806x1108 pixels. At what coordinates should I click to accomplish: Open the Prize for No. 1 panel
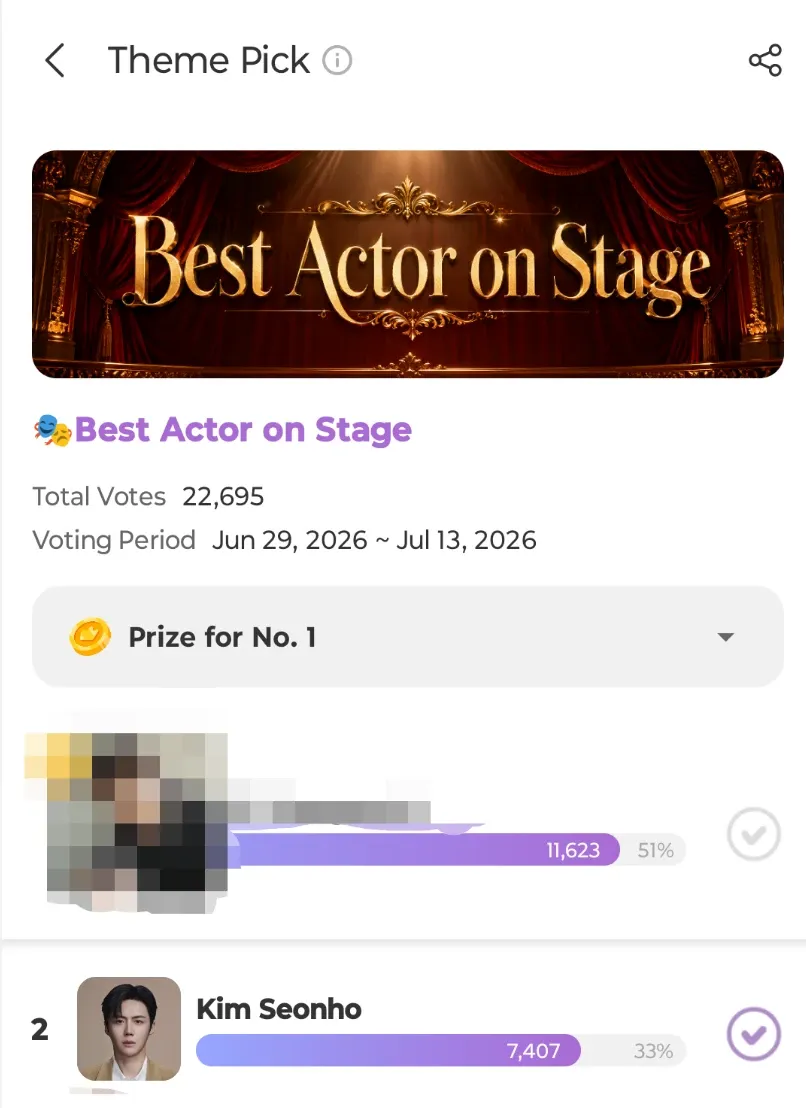pos(408,637)
